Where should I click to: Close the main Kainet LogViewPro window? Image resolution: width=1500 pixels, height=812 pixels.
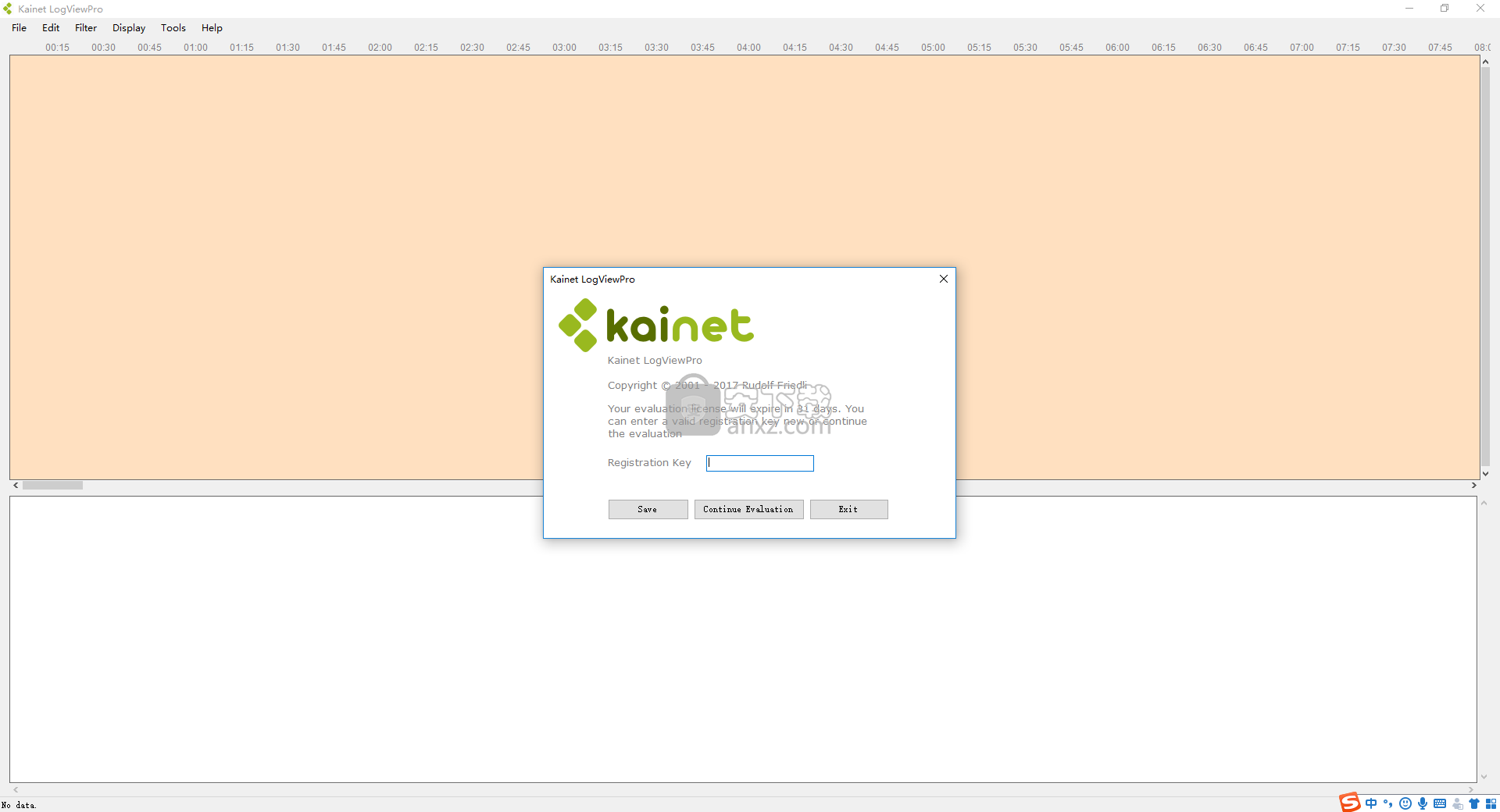pos(1480,9)
